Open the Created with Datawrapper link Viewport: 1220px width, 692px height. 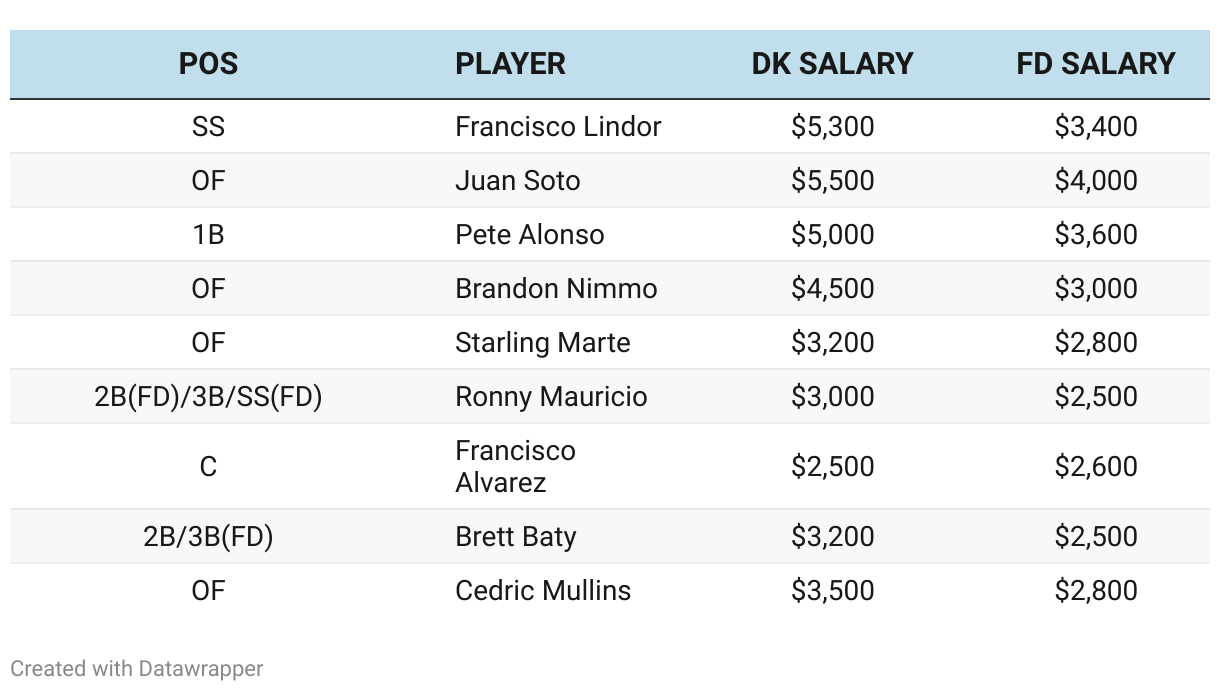[x=137, y=668]
